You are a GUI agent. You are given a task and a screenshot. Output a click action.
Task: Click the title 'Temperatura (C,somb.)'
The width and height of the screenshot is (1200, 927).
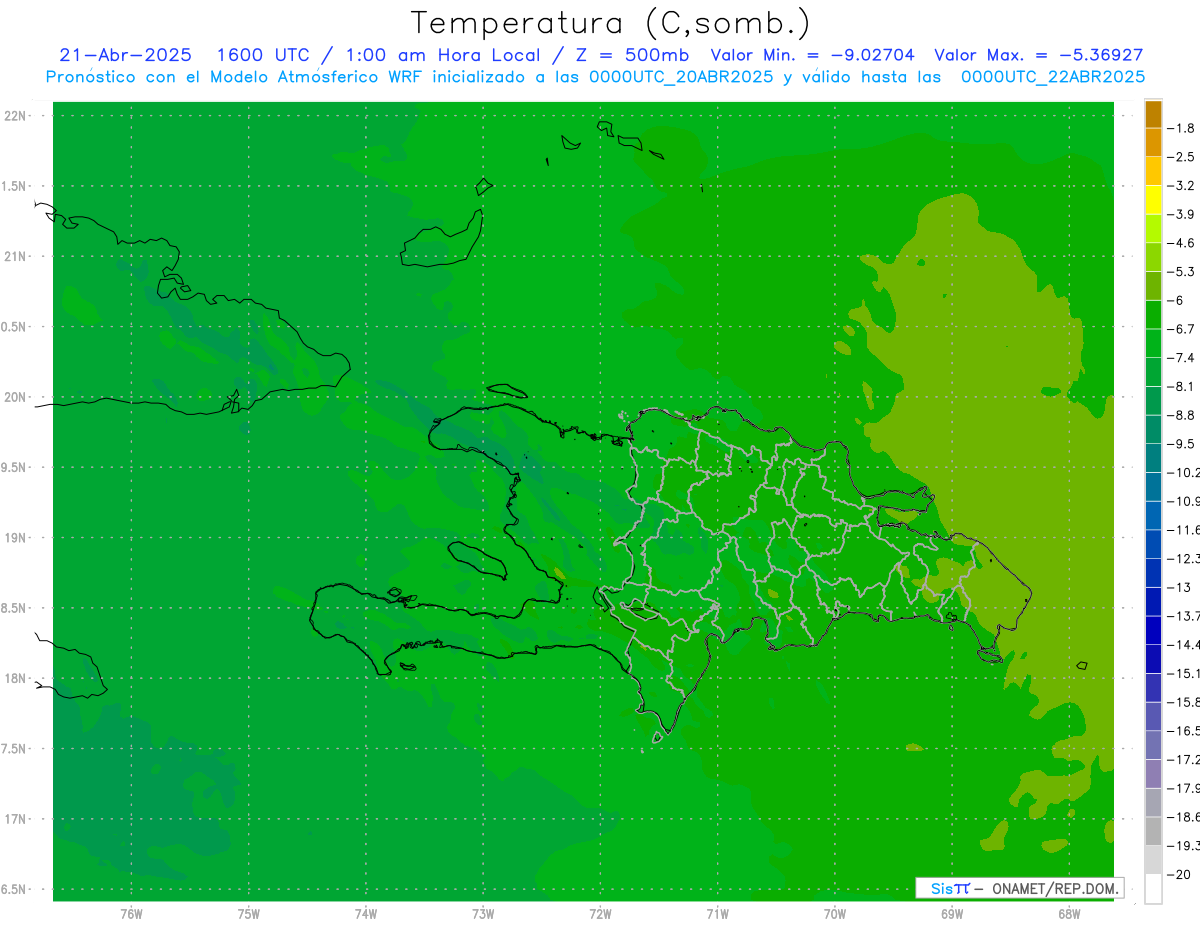click(x=611, y=23)
